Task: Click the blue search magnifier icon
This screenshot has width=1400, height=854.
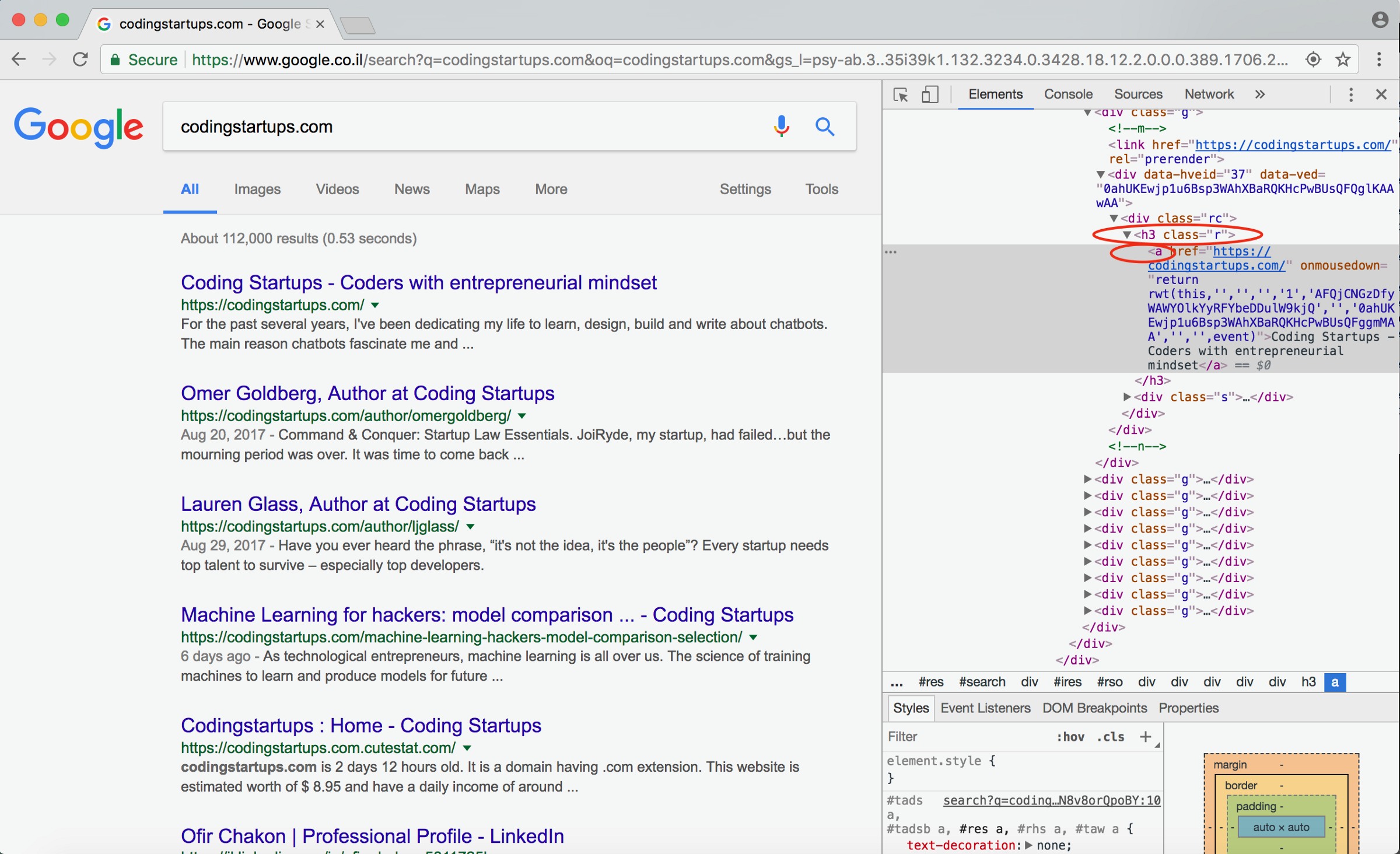Action: (824, 126)
